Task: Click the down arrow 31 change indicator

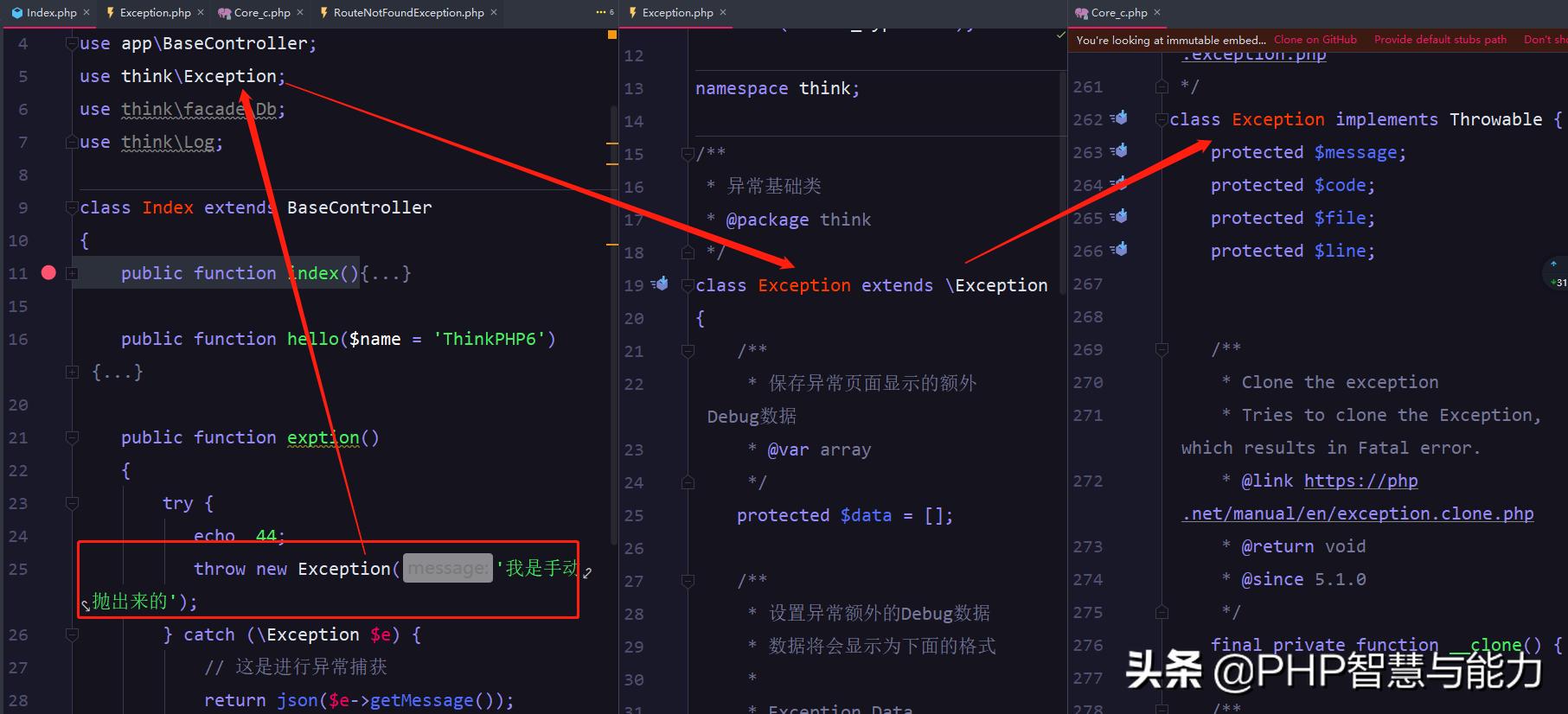Action: click(1558, 283)
